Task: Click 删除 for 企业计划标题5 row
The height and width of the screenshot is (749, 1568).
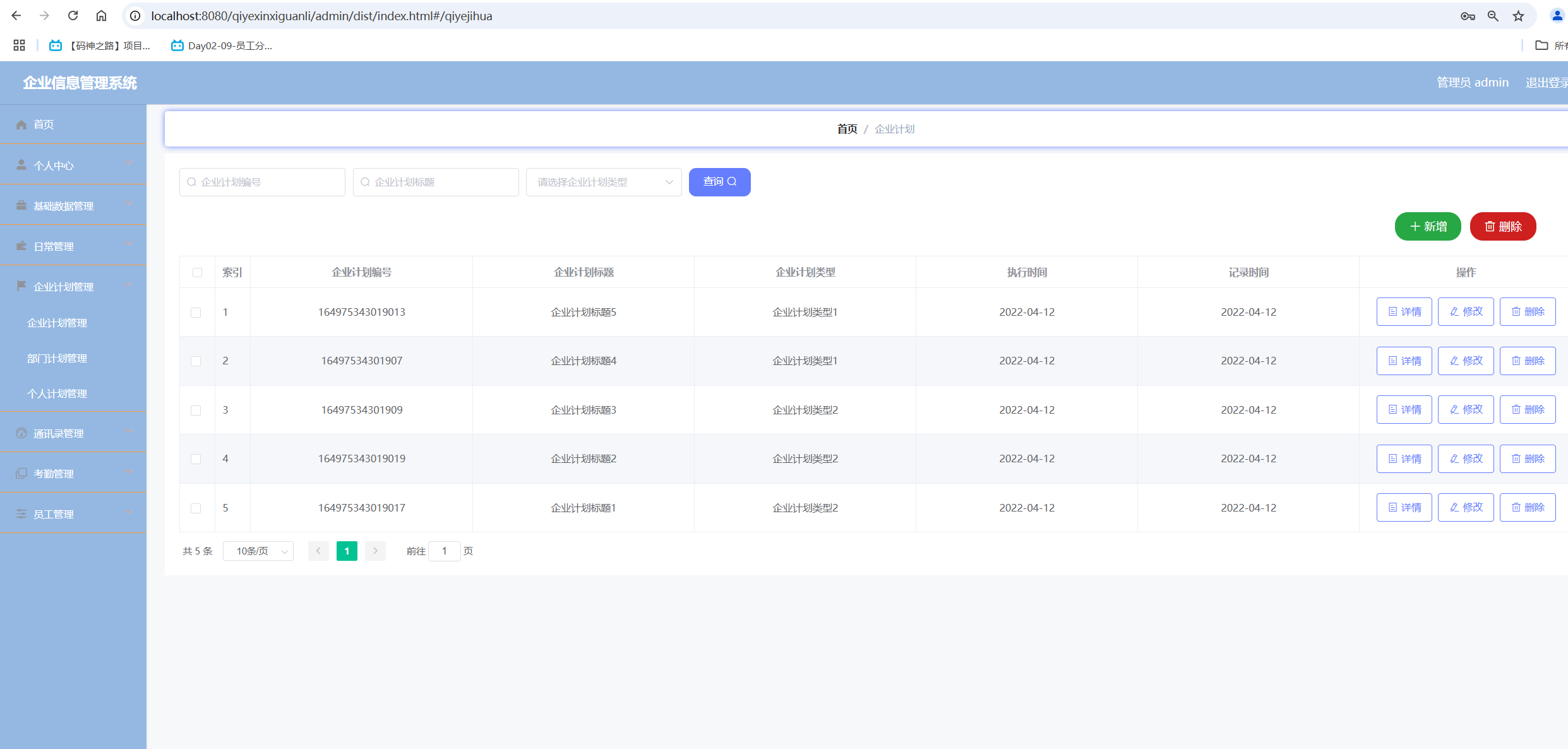Action: 1528,311
